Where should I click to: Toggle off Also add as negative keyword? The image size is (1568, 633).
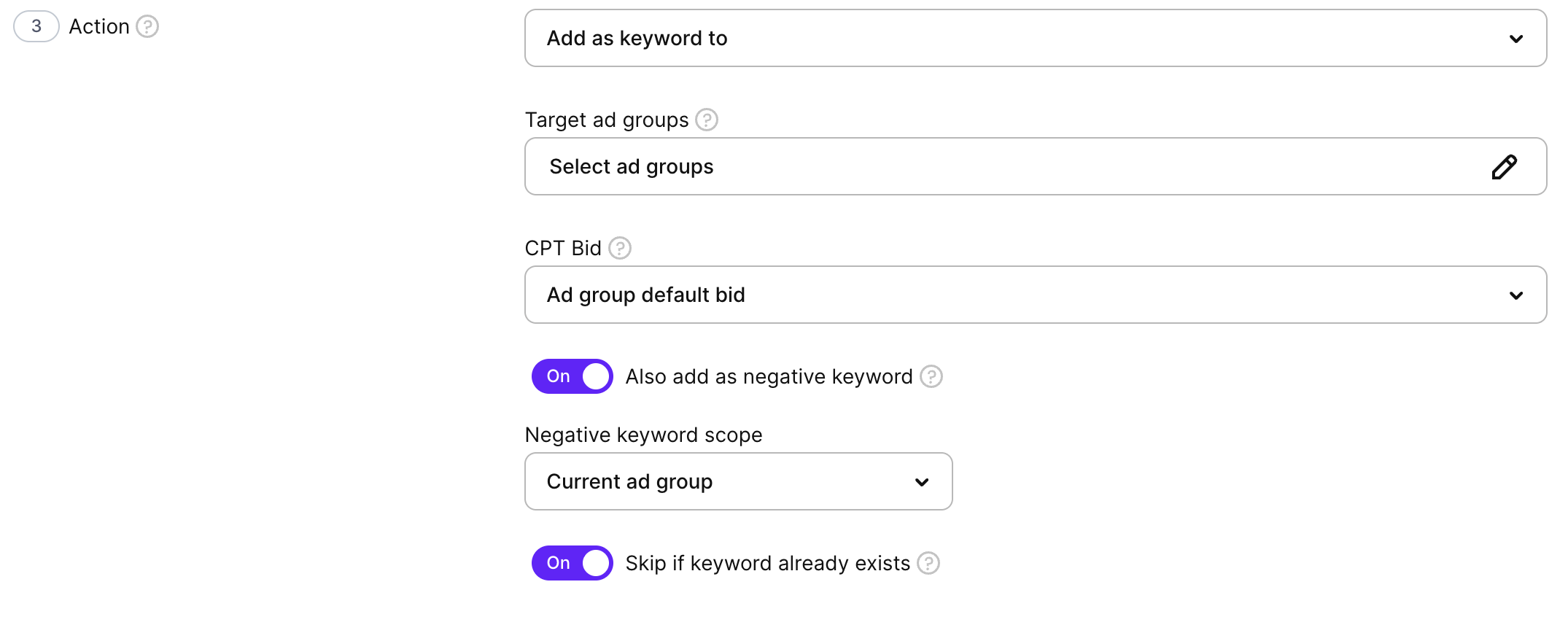573,377
